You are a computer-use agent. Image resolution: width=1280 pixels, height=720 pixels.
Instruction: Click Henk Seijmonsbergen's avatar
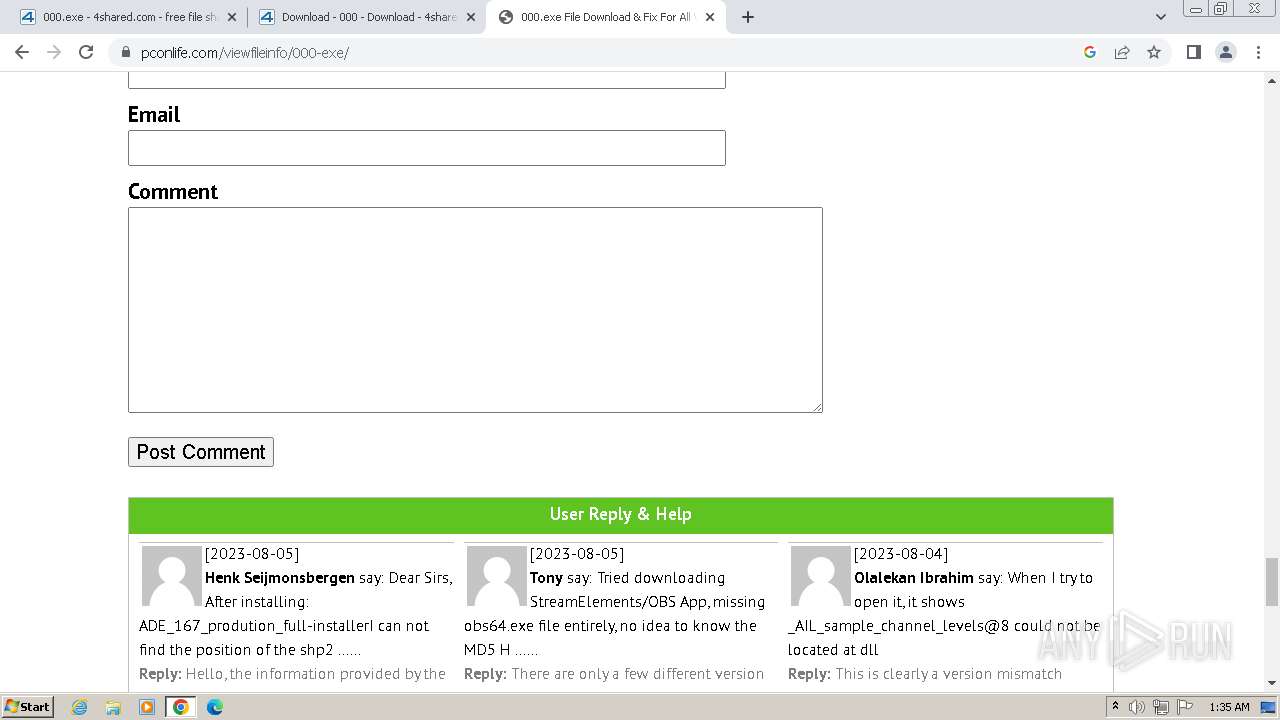[171, 576]
